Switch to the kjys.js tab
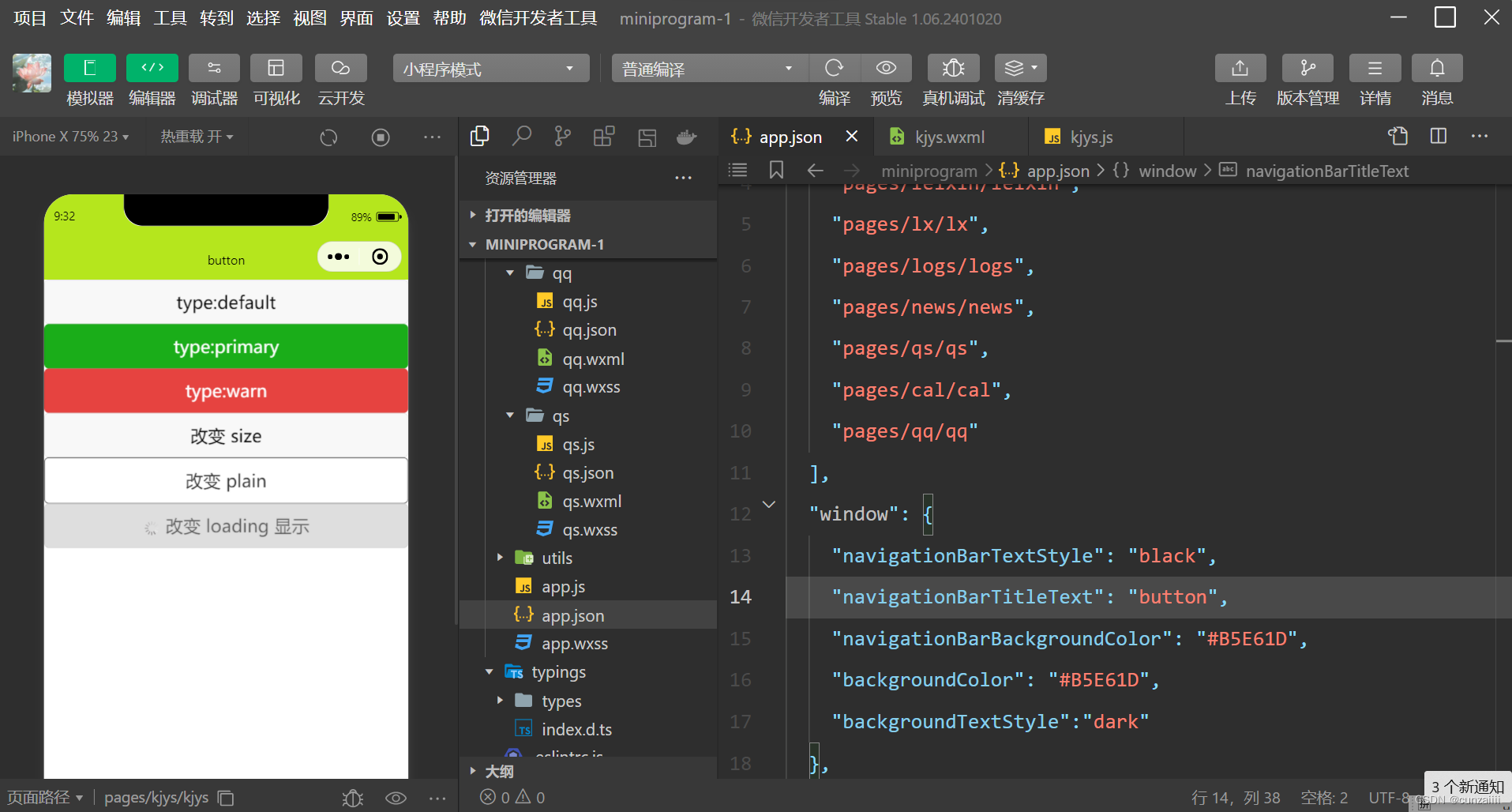The width and height of the screenshot is (1512, 812). point(1091,137)
